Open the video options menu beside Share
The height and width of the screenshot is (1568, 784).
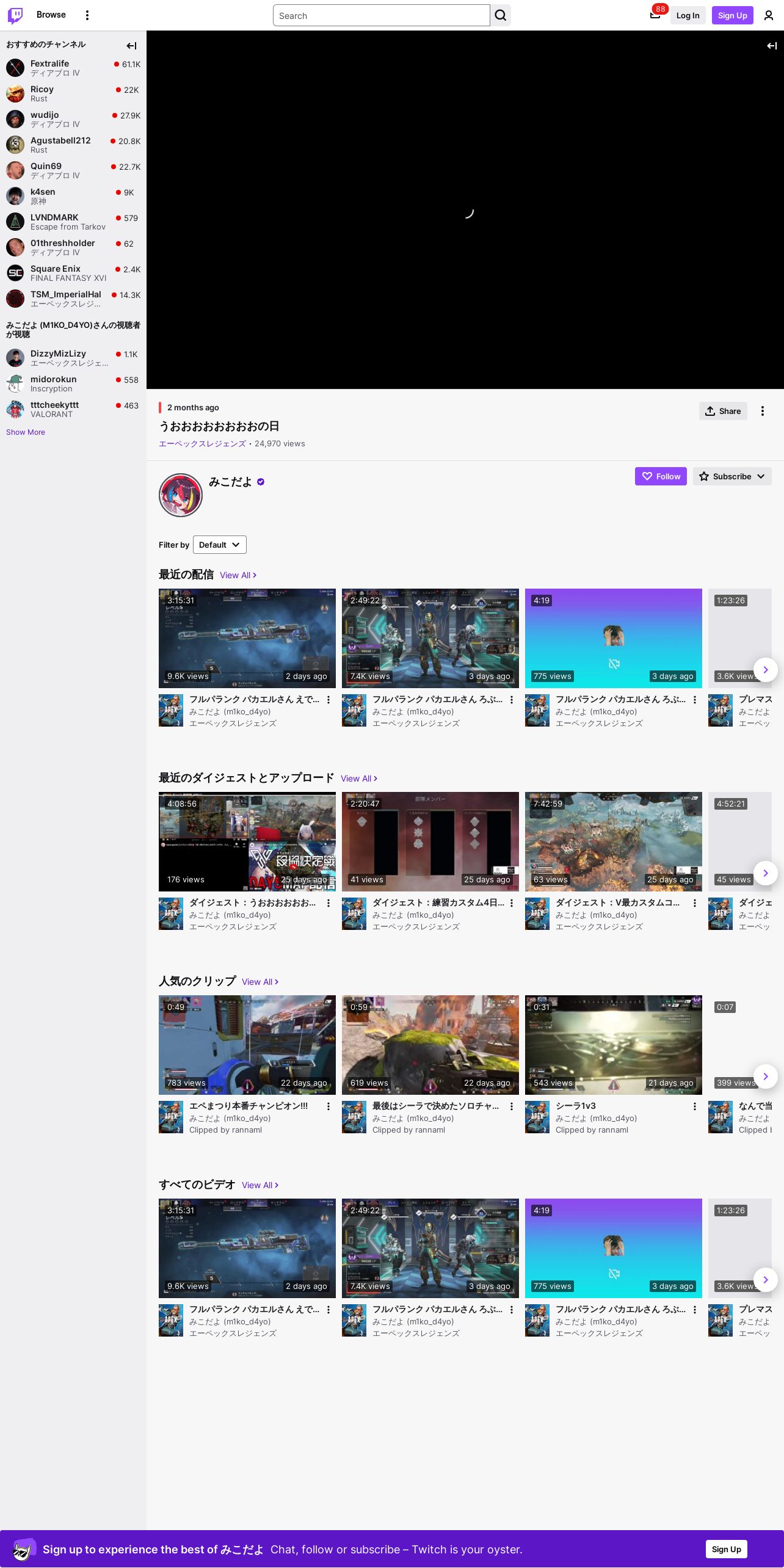[x=763, y=411]
